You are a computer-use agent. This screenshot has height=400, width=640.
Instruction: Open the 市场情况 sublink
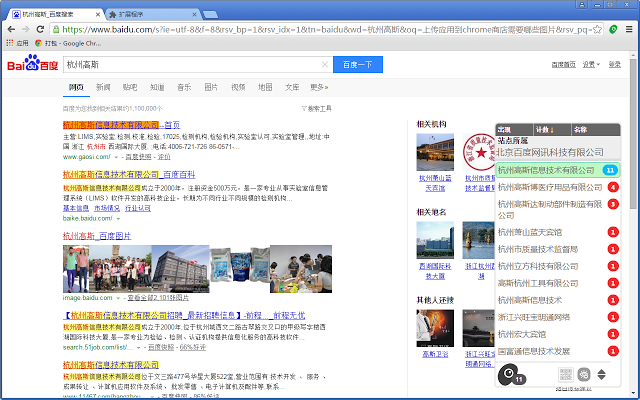pyautogui.click(x=107, y=208)
